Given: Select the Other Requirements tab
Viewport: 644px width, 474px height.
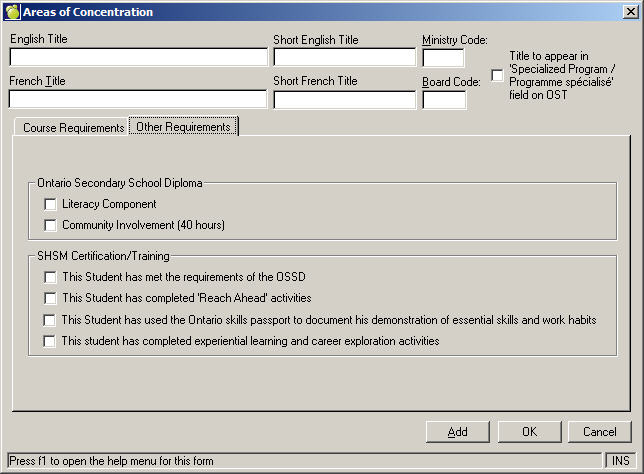Looking at the screenshot, I should pos(183,127).
